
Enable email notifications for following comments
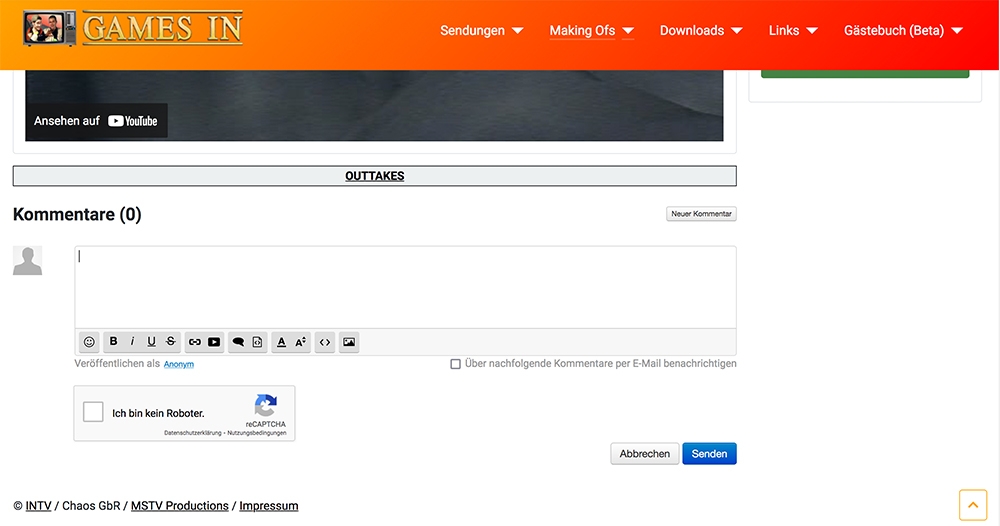(x=456, y=364)
